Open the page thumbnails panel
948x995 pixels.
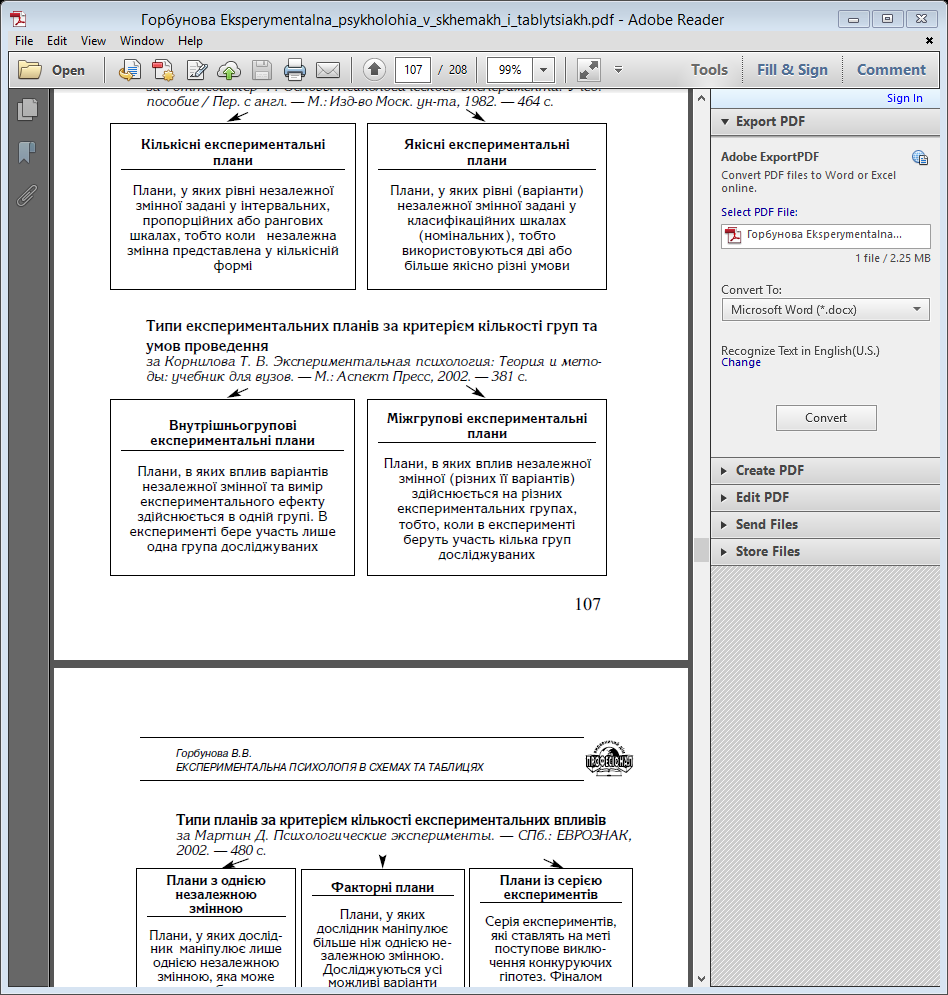coord(27,110)
